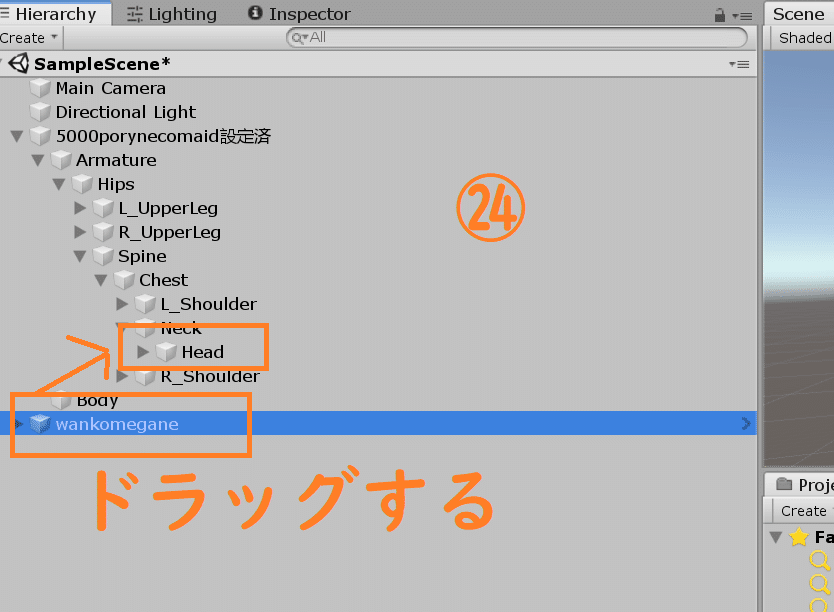Image resolution: width=834 pixels, height=612 pixels.
Task: Expand the wankomegane prefab
Action: (x=19, y=424)
